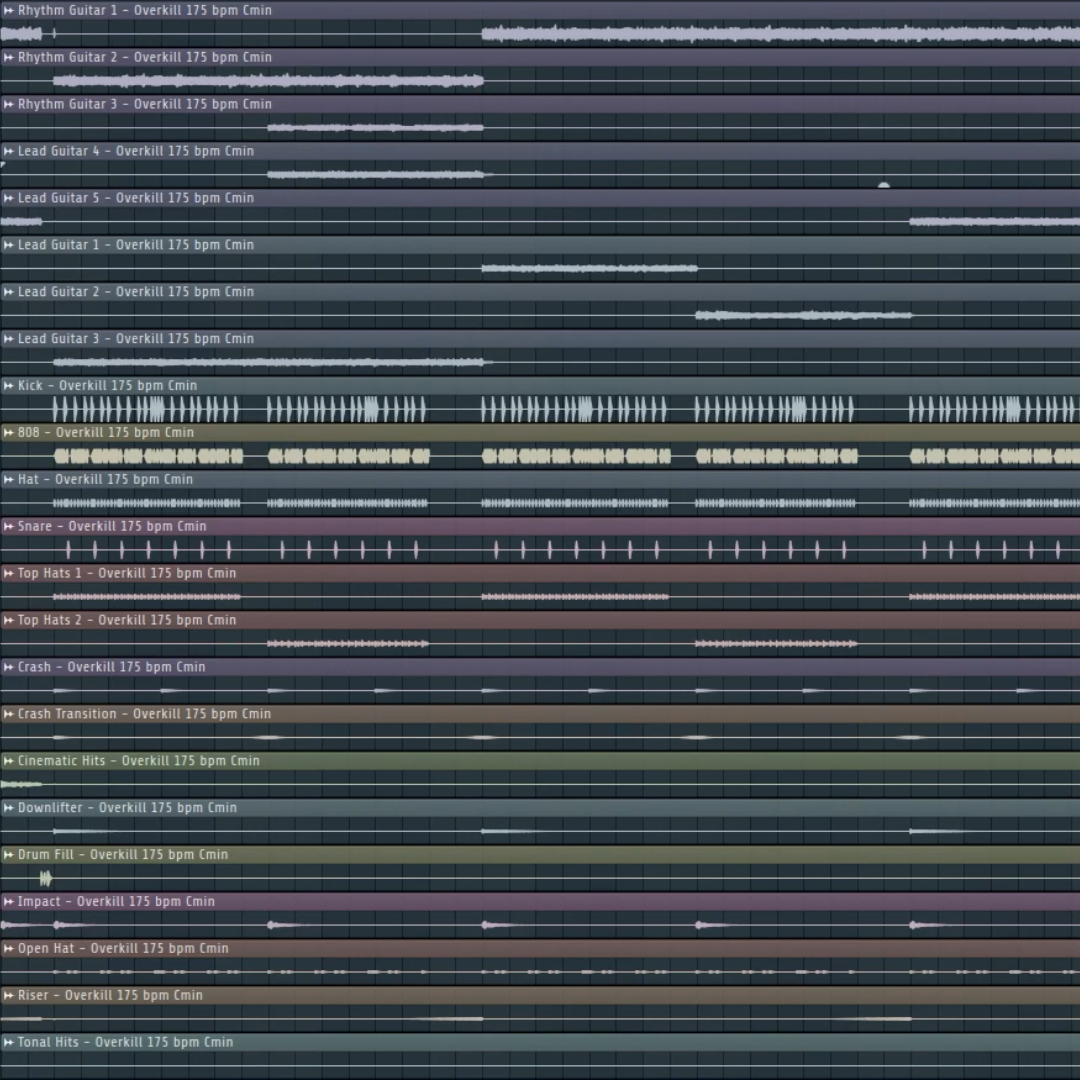Click the small marker in Lead Guitar 4 lane
The width and height of the screenshot is (1080, 1080).
click(x=883, y=184)
